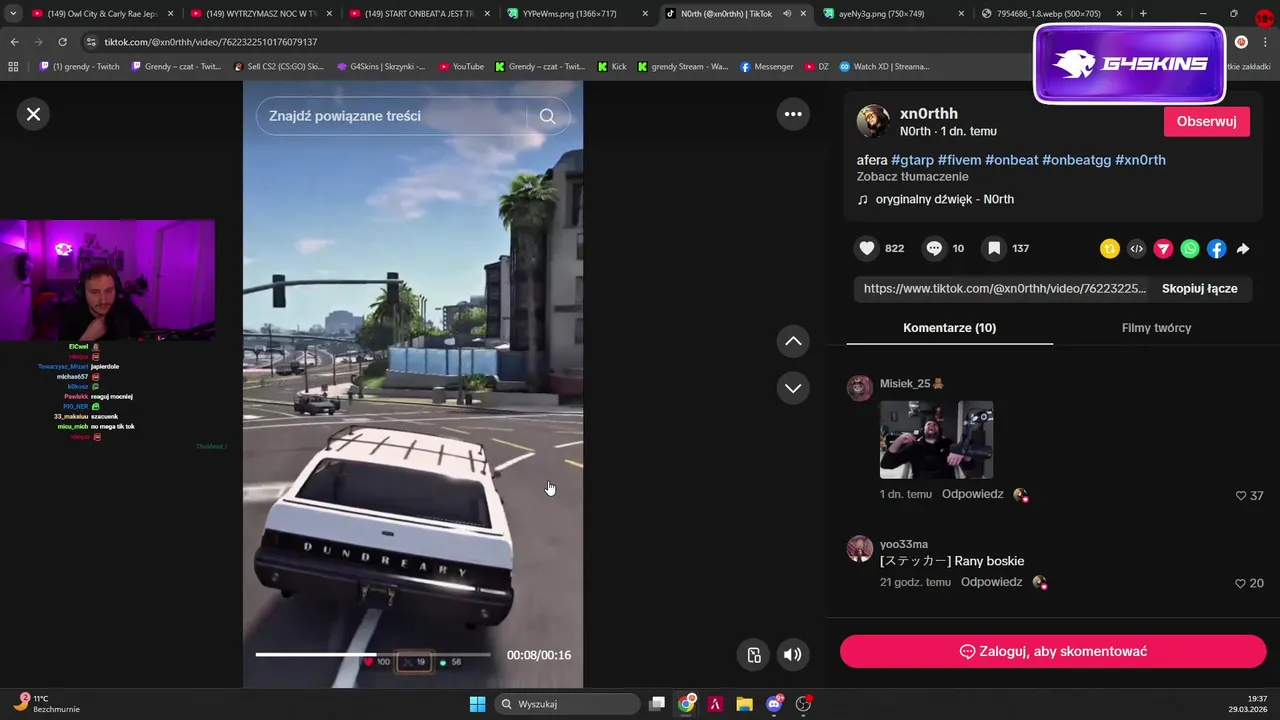Open xn0rthh profile avatar

pos(873,121)
